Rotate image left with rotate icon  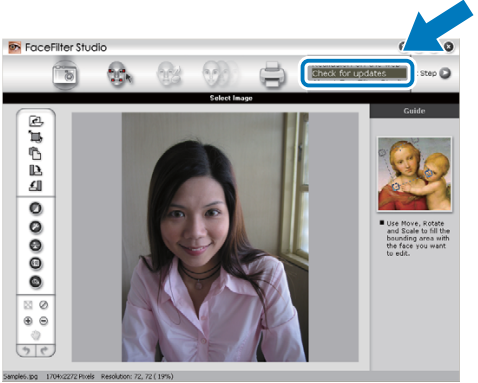click(35, 186)
